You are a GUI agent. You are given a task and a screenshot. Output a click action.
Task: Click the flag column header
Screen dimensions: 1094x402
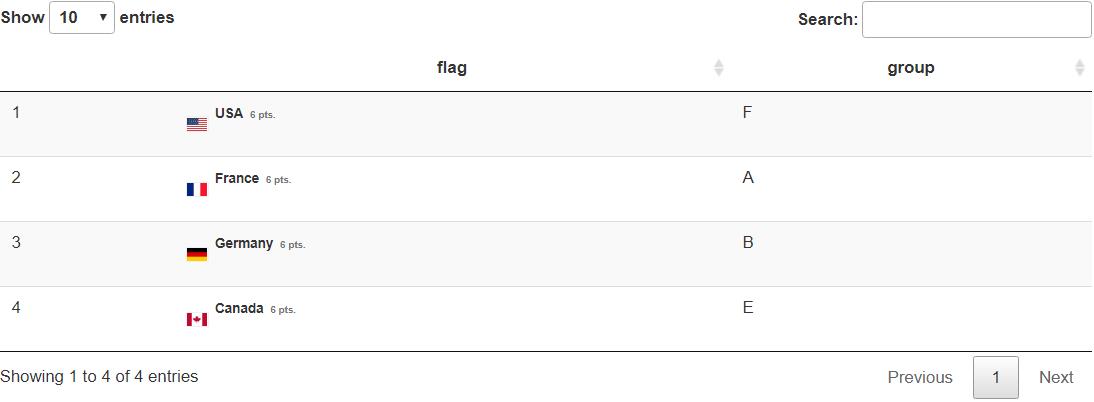[451, 68]
